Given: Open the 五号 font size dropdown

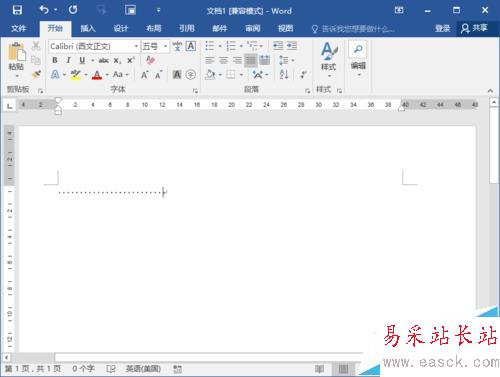Looking at the screenshot, I should 165,46.
